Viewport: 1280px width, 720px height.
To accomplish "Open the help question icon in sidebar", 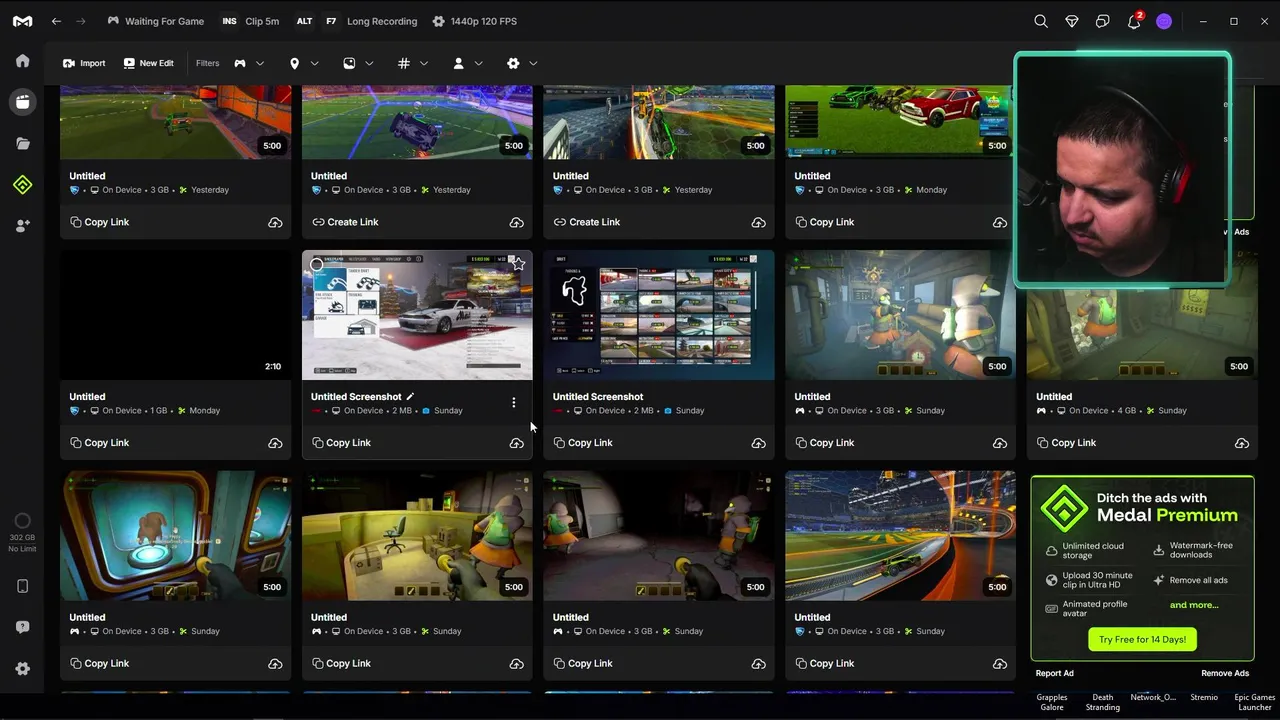I will (x=22, y=627).
